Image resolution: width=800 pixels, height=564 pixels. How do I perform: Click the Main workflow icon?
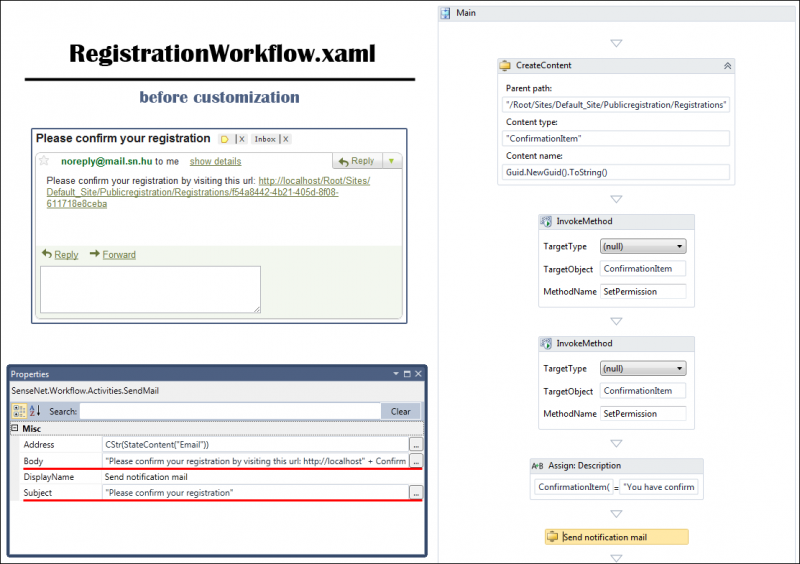(445, 13)
